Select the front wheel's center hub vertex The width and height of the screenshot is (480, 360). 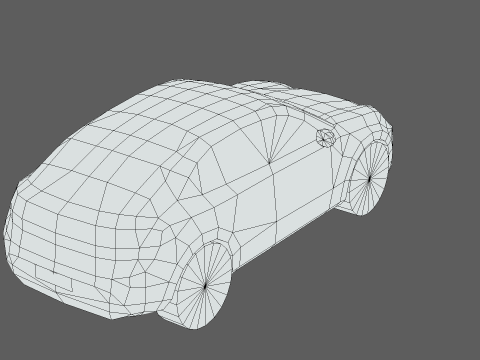[x=370, y=178]
